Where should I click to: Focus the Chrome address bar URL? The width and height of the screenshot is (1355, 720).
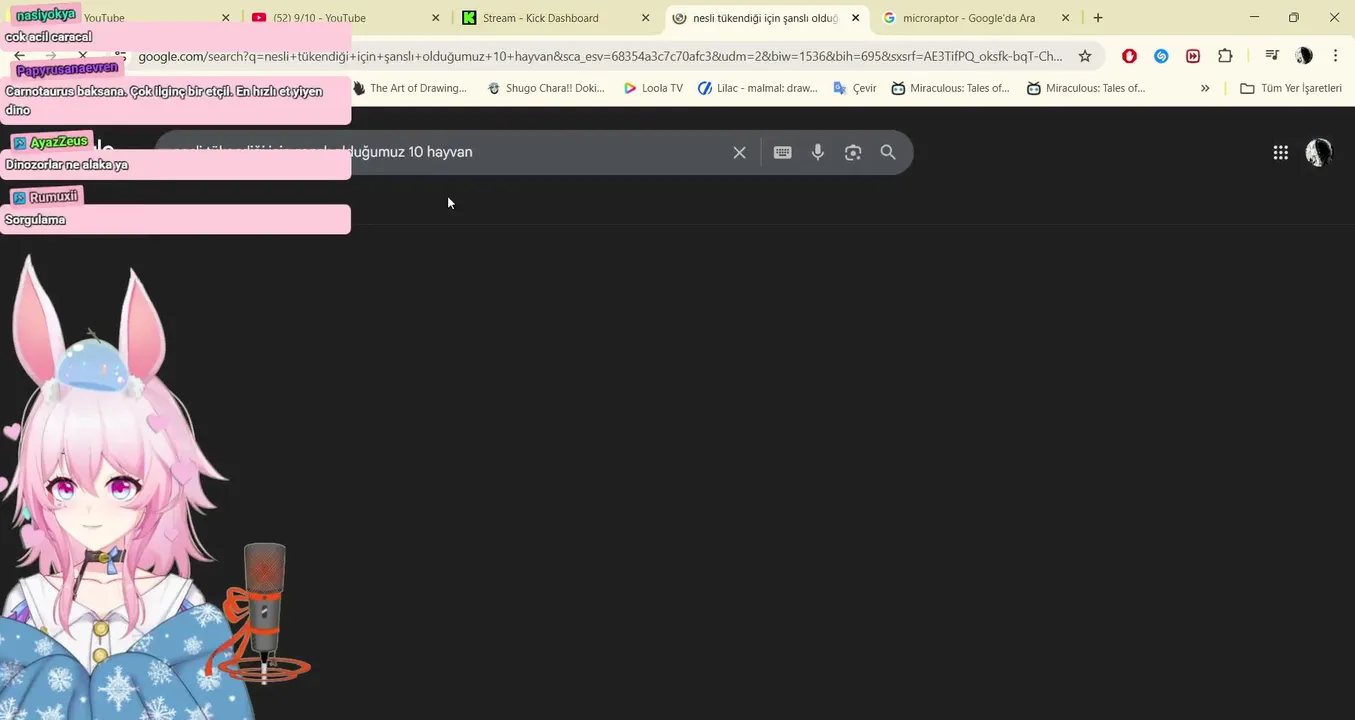click(x=600, y=56)
